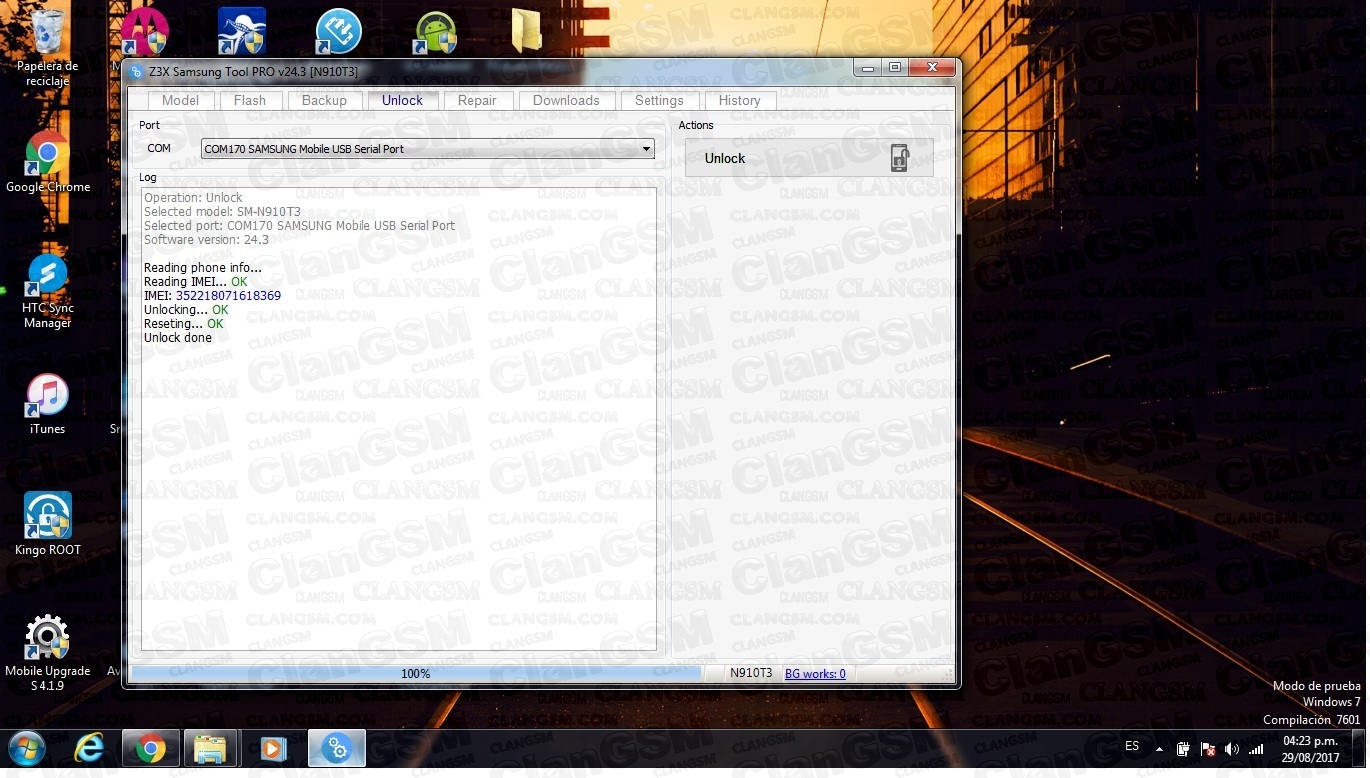The width and height of the screenshot is (1370, 778).
Task: Open the Action Center flag icon
Action: coord(1207,749)
